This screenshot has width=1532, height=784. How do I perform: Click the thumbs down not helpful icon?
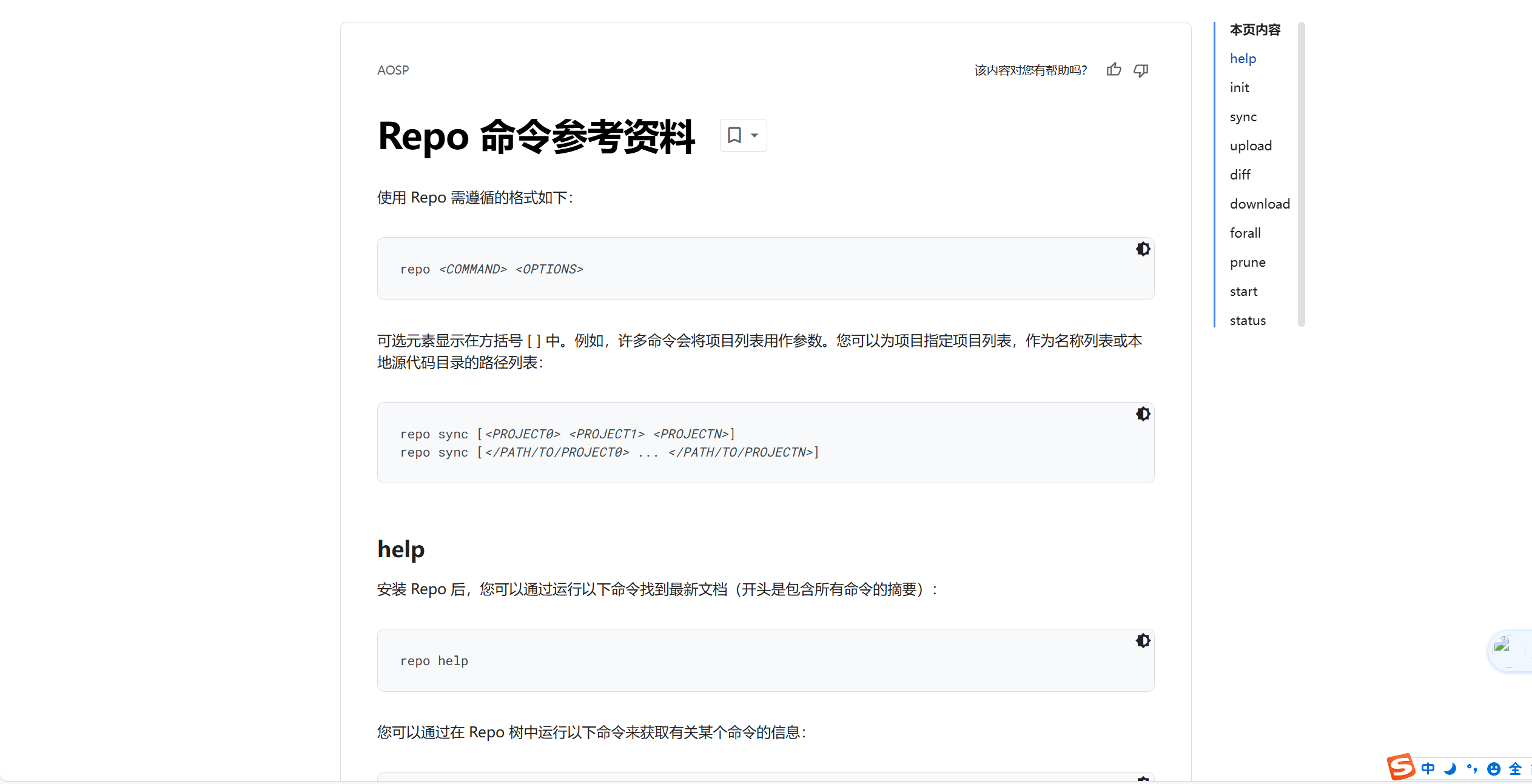pos(1141,70)
